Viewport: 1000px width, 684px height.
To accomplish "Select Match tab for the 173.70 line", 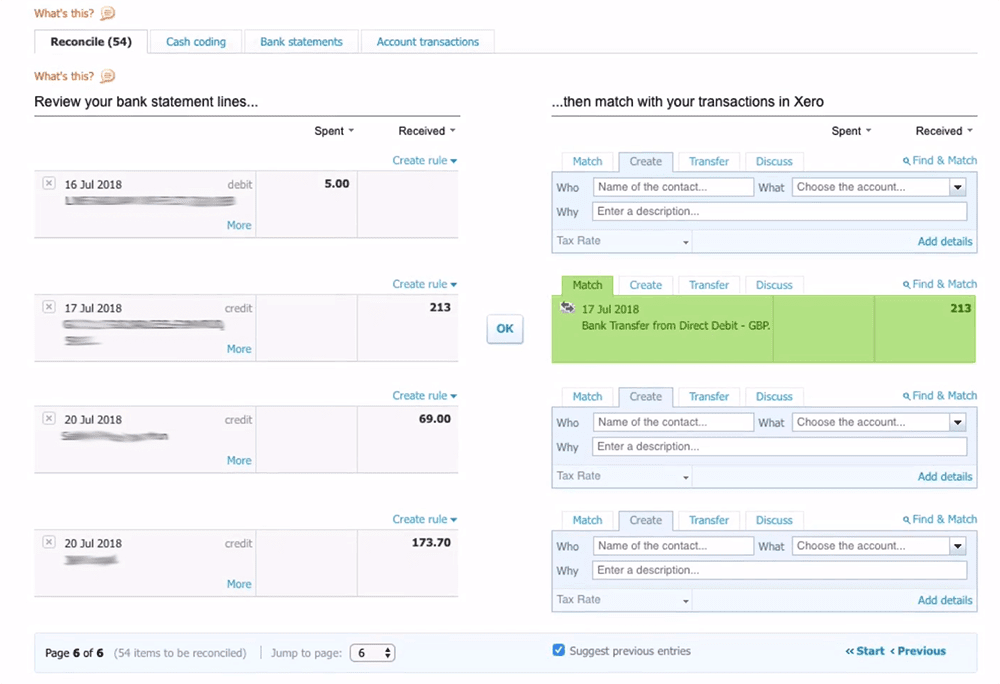I will coord(587,520).
